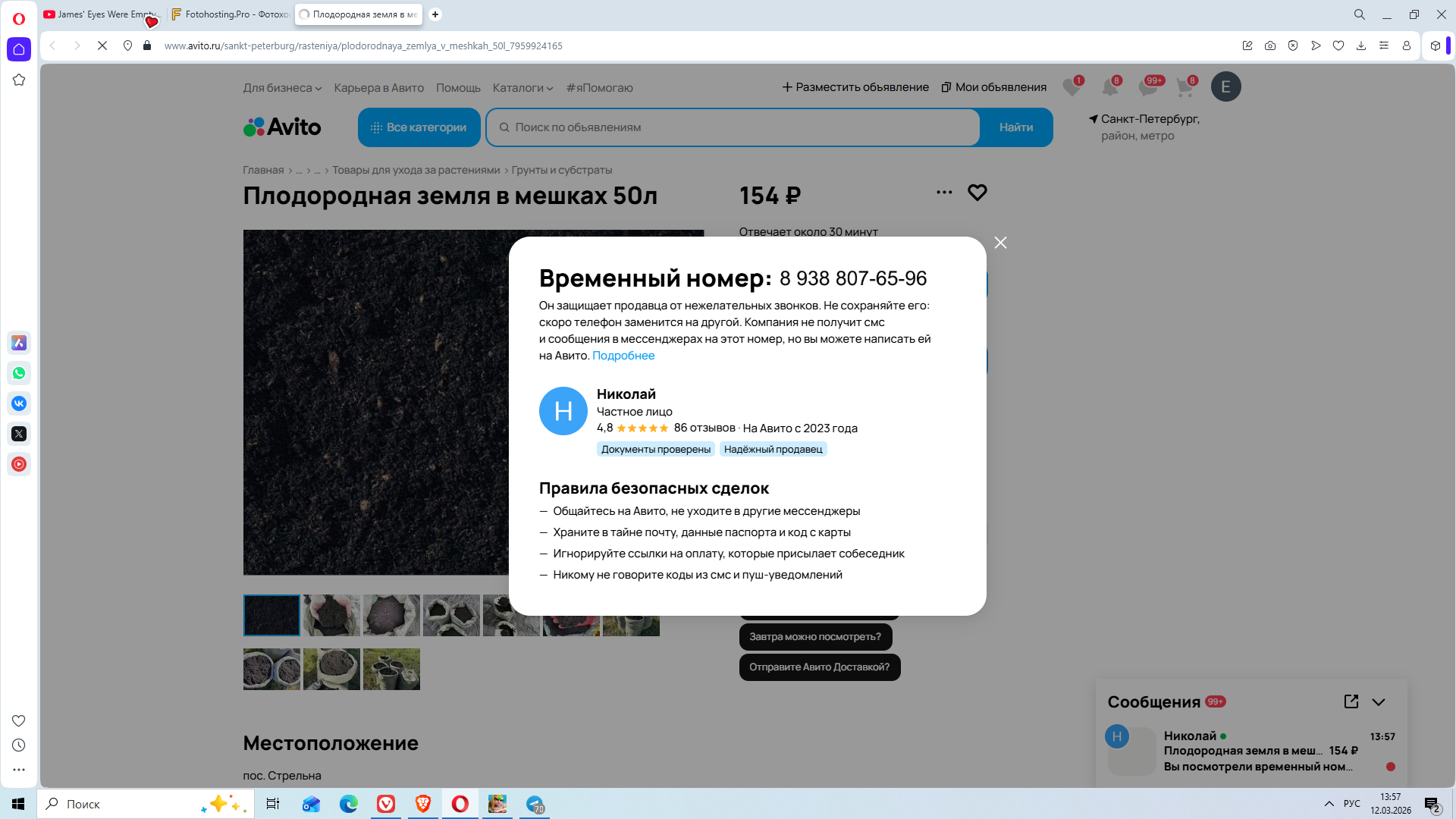This screenshot has height=819, width=1456.
Task: Switch to the Fotohosting.Pro browser tab
Action: pyautogui.click(x=231, y=14)
